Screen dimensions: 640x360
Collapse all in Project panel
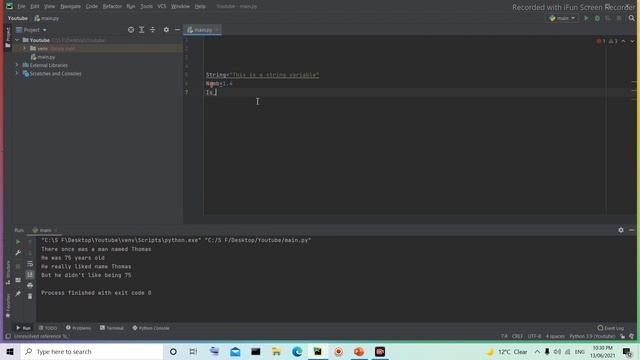[x=152, y=30]
